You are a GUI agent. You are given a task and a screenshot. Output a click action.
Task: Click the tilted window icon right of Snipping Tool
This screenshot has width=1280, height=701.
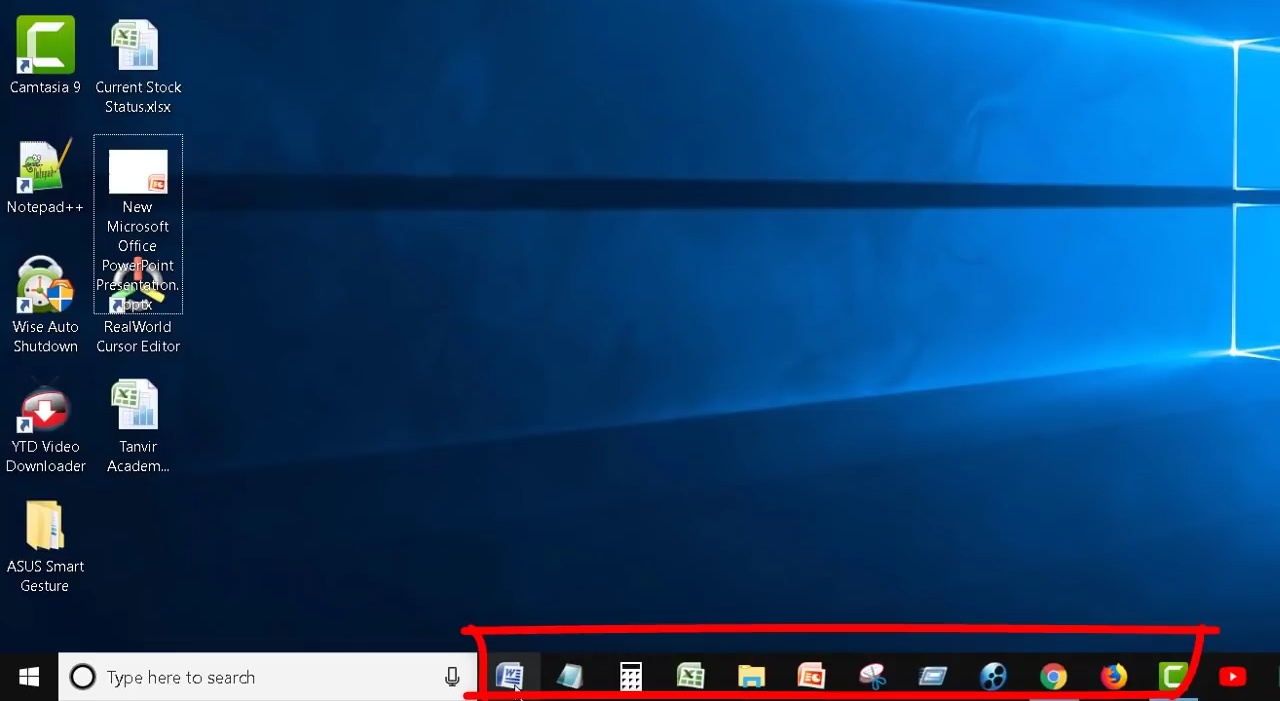pyautogui.click(x=932, y=677)
